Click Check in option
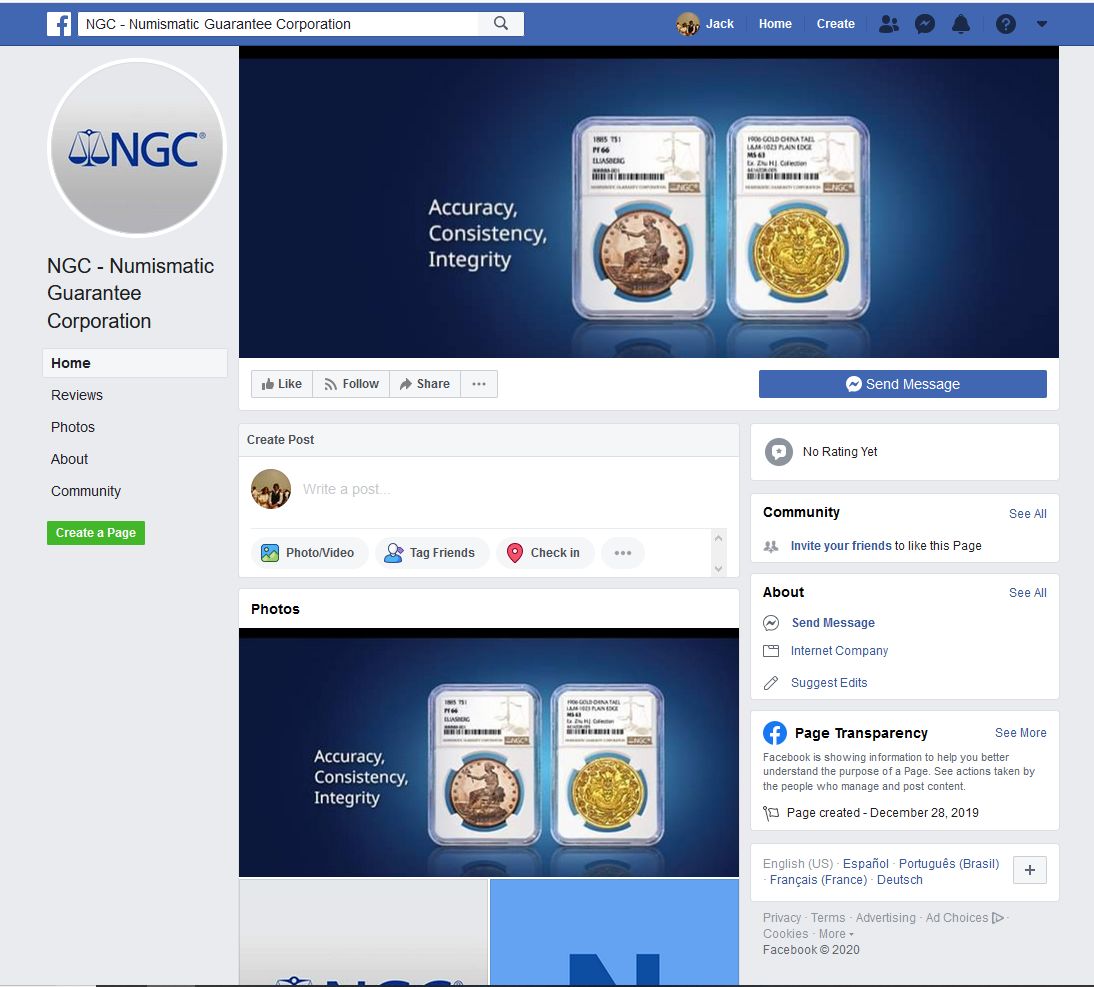This screenshot has height=987, width=1094. click(544, 552)
